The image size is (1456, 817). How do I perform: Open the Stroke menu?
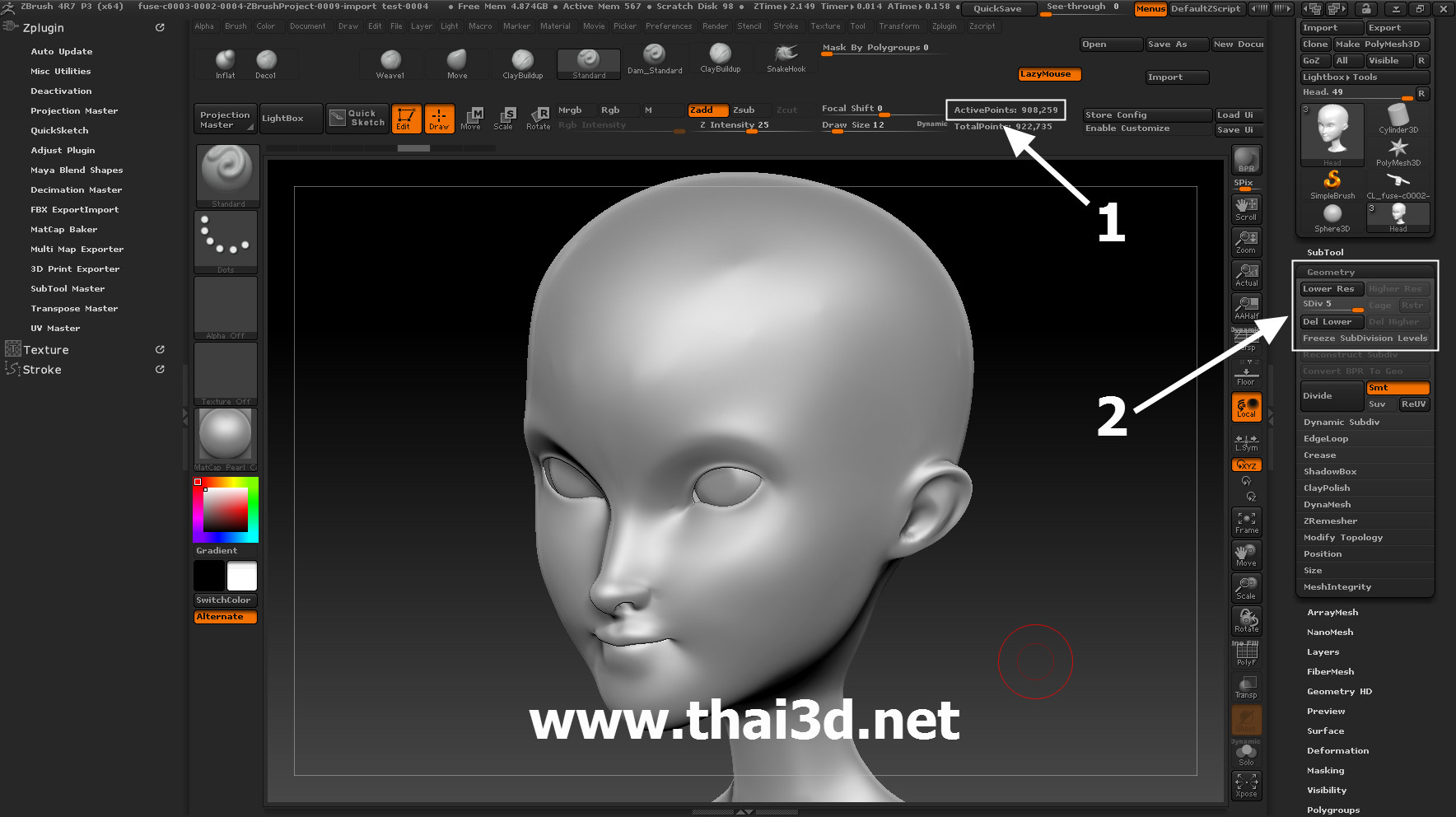786,26
